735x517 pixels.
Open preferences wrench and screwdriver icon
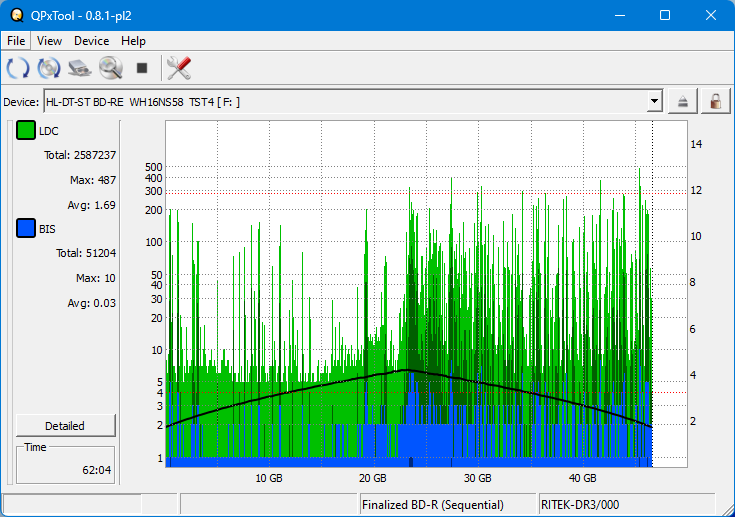click(x=179, y=68)
